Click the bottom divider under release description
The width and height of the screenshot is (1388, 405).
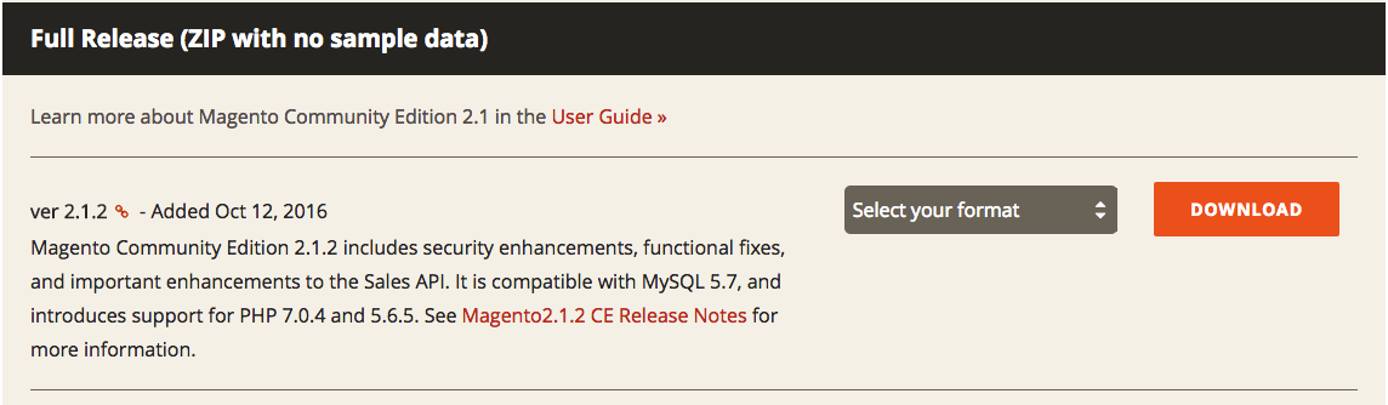[694, 389]
